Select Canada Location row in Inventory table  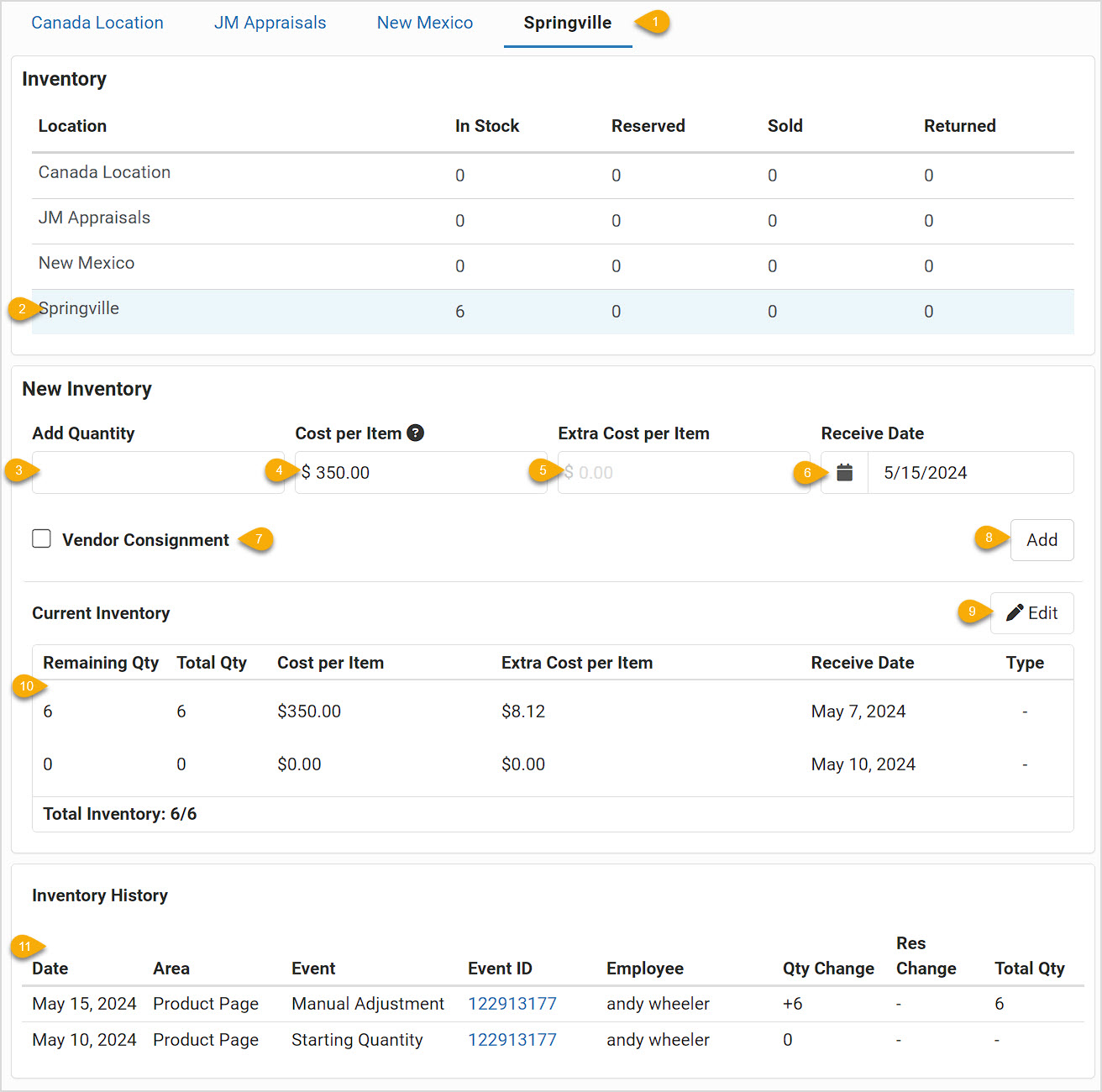(553, 176)
